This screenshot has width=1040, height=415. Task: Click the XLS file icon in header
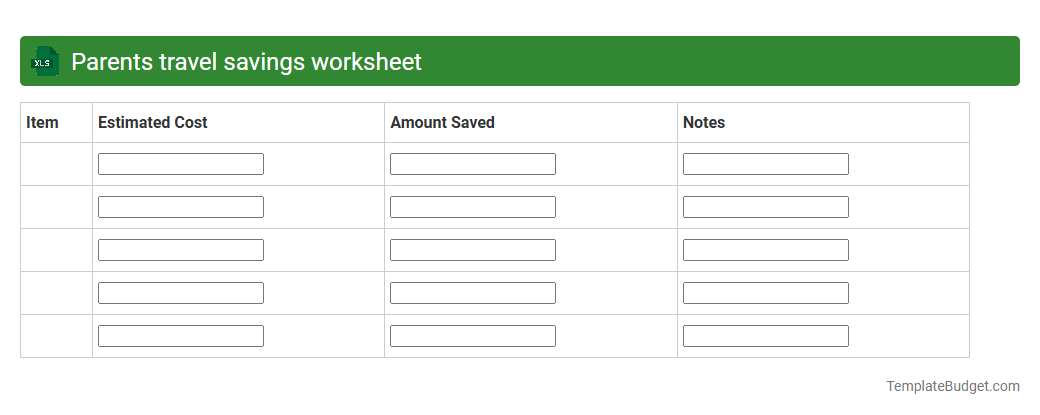(x=44, y=61)
